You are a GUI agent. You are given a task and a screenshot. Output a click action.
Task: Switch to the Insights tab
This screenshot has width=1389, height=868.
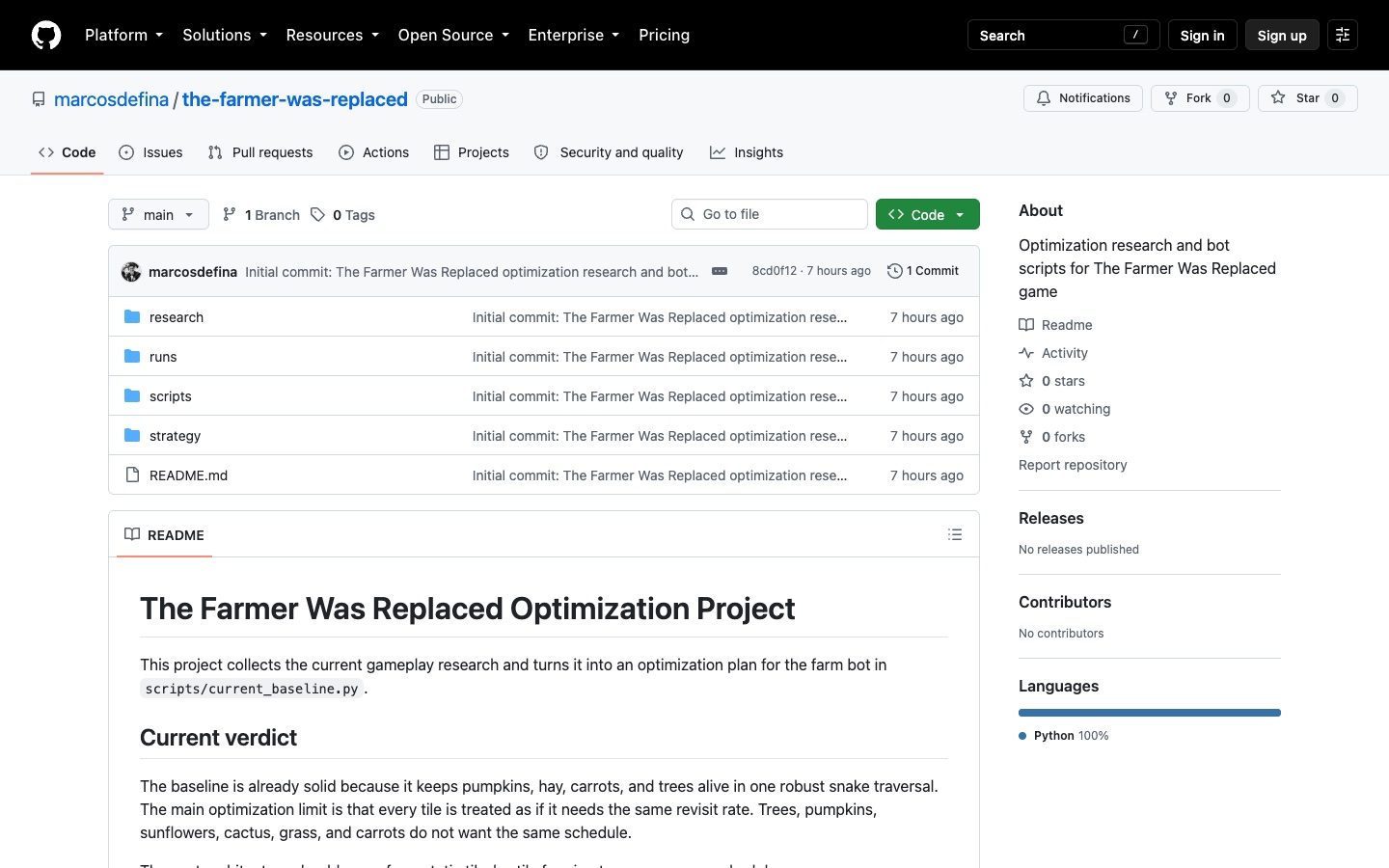pos(747,152)
